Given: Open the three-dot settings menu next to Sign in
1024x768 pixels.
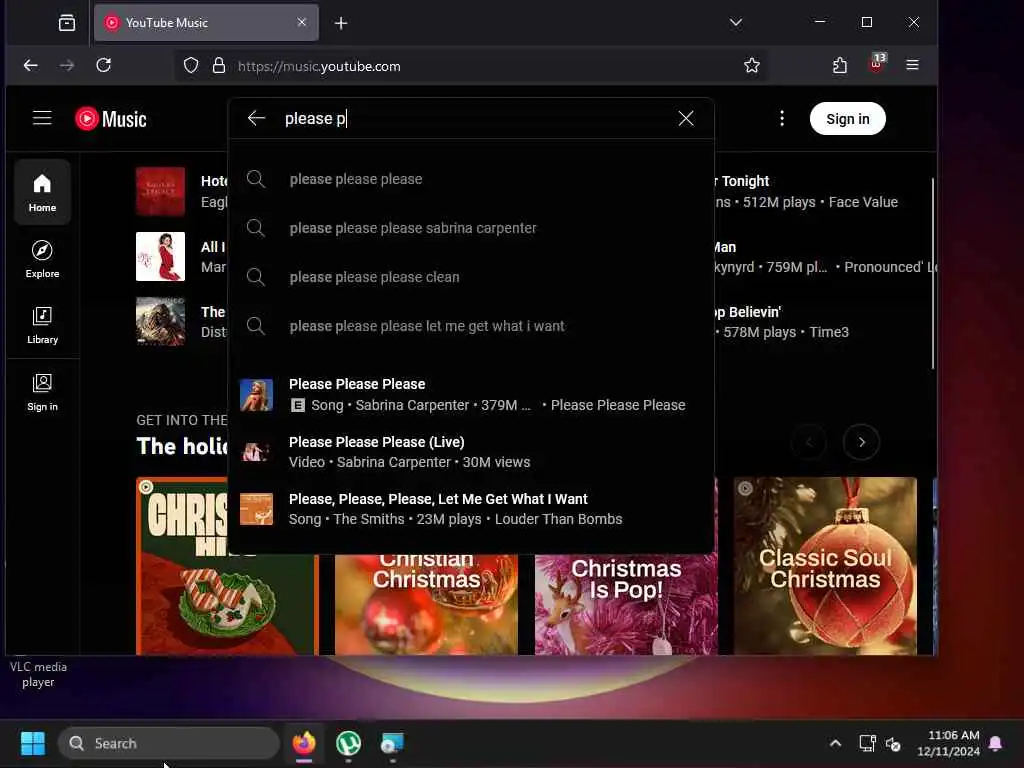Looking at the screenshot, I should (782, 118).
